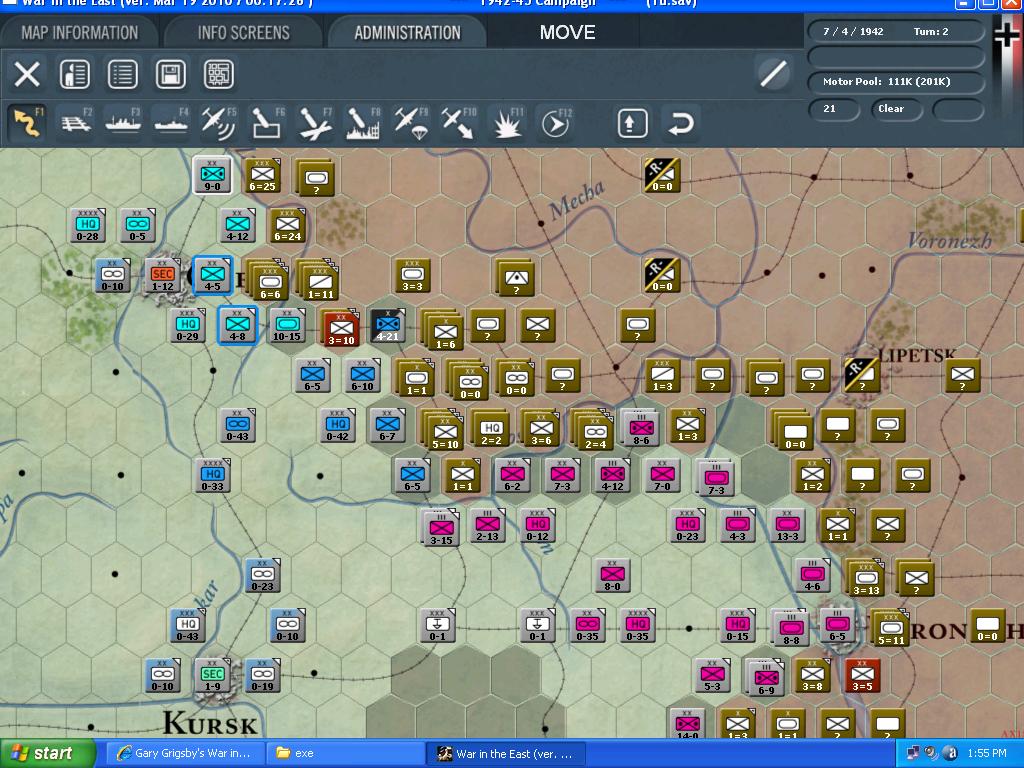Select the Air Transport paradrop mode (F9) icon
The width and height of the screenshot is (1024, 768).
(x=411, y=122)
